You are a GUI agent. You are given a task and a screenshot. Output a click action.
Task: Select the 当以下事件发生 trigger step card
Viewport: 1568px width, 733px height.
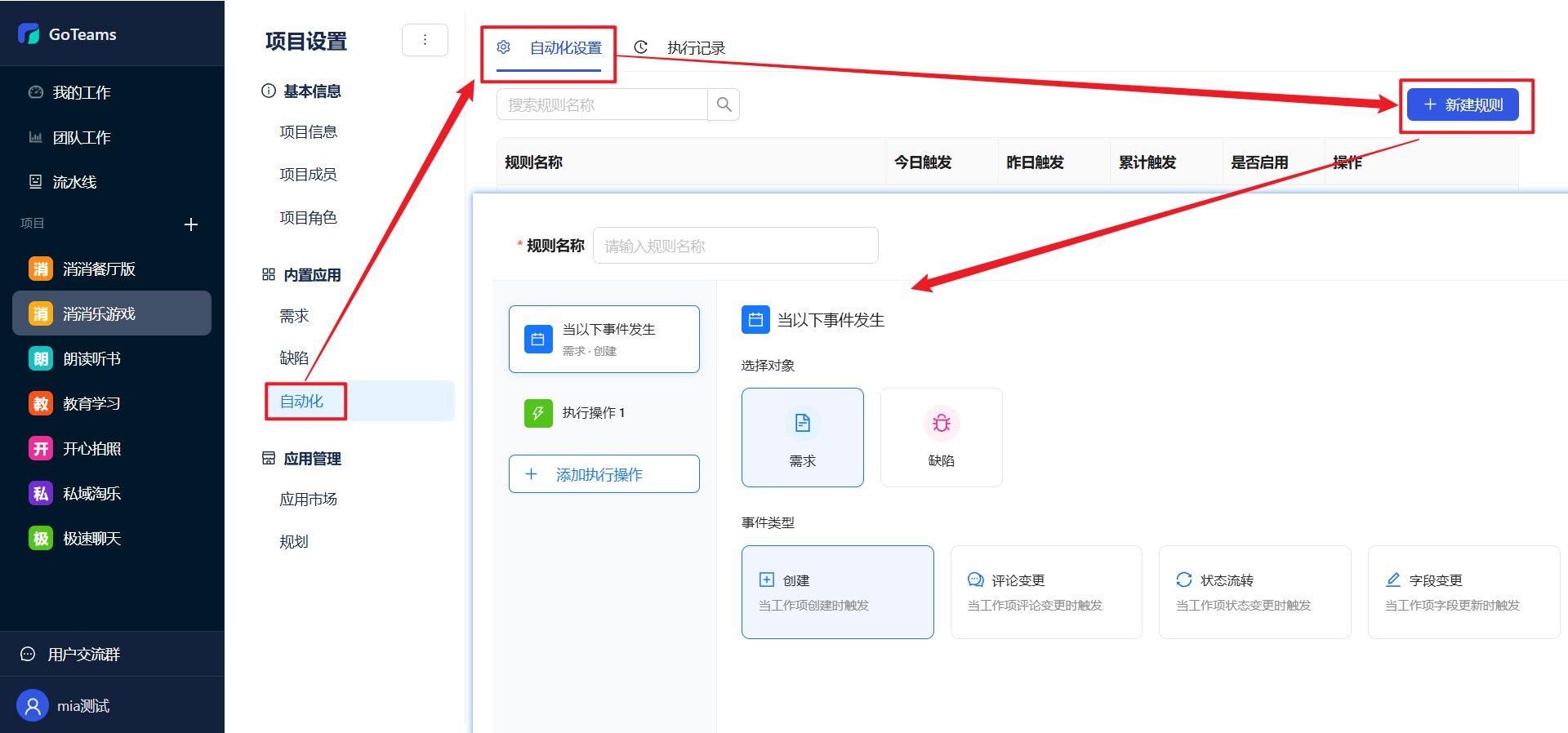(x=604, y=339)
